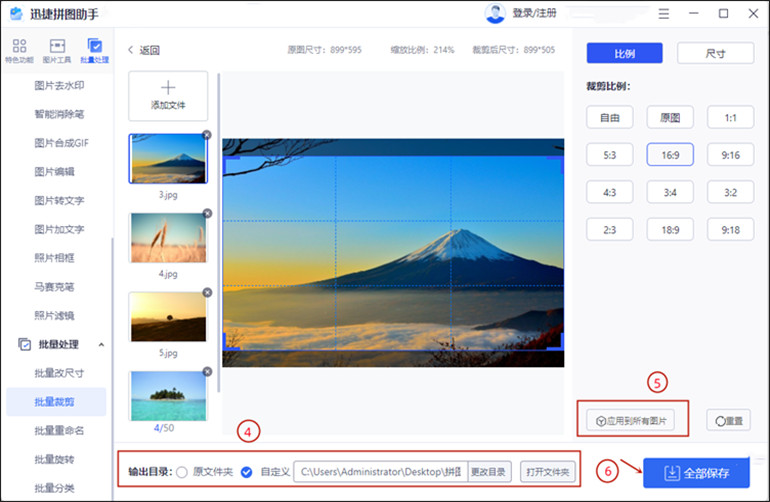The width and height of the screenshot is (770, 502).
Task: Go back with the 返回 arrow
Action: coord(144,50)
